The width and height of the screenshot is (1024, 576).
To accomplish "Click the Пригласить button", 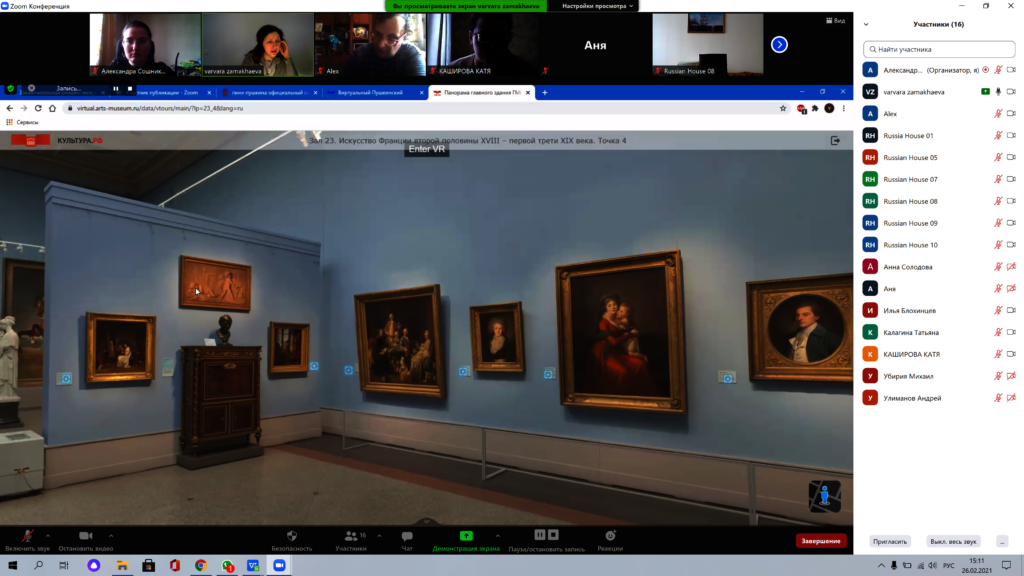I will coord(890,541).
